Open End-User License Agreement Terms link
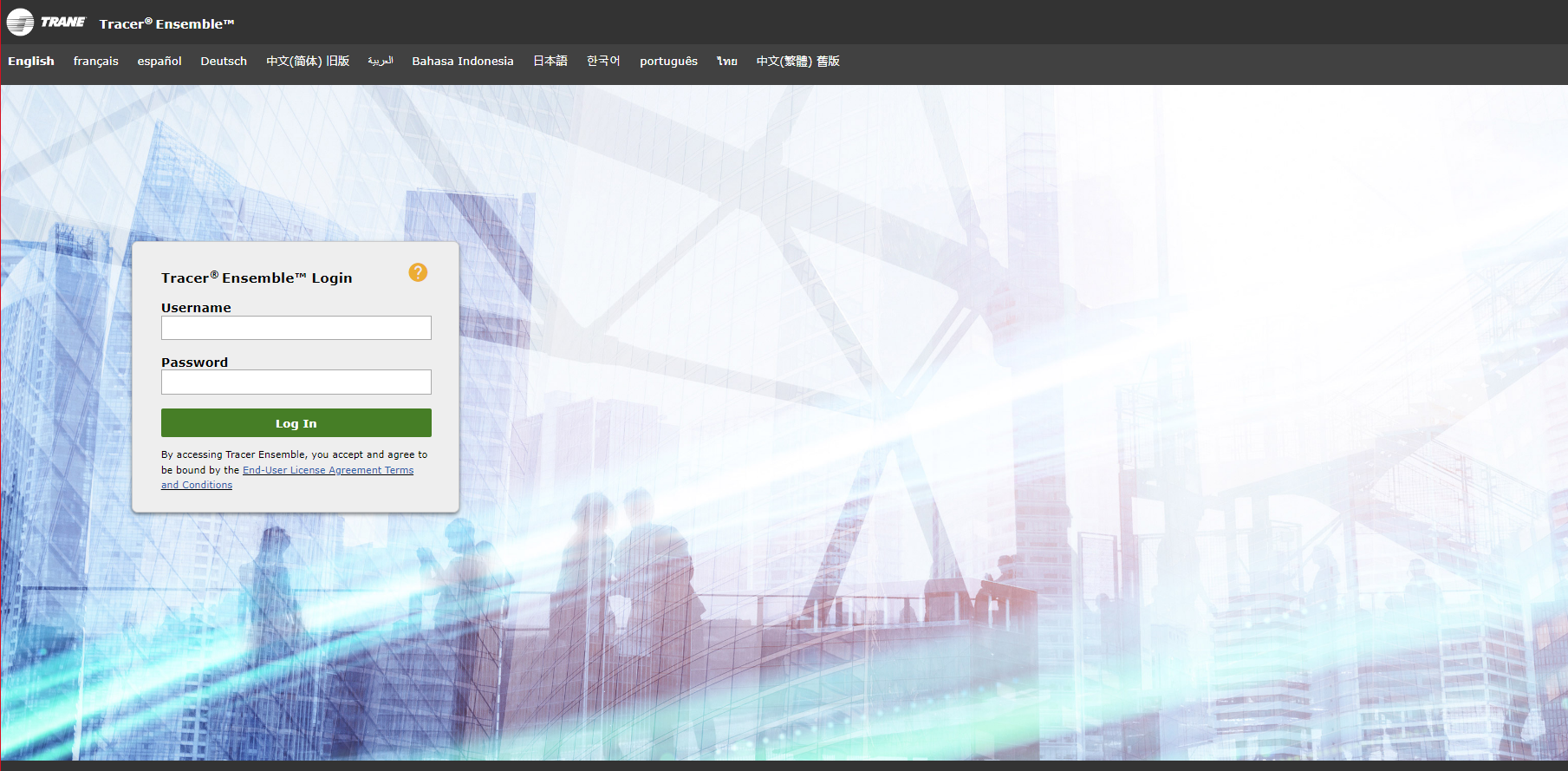The height and width of the screenshot is (771, 1568). [x=328, y=470]
